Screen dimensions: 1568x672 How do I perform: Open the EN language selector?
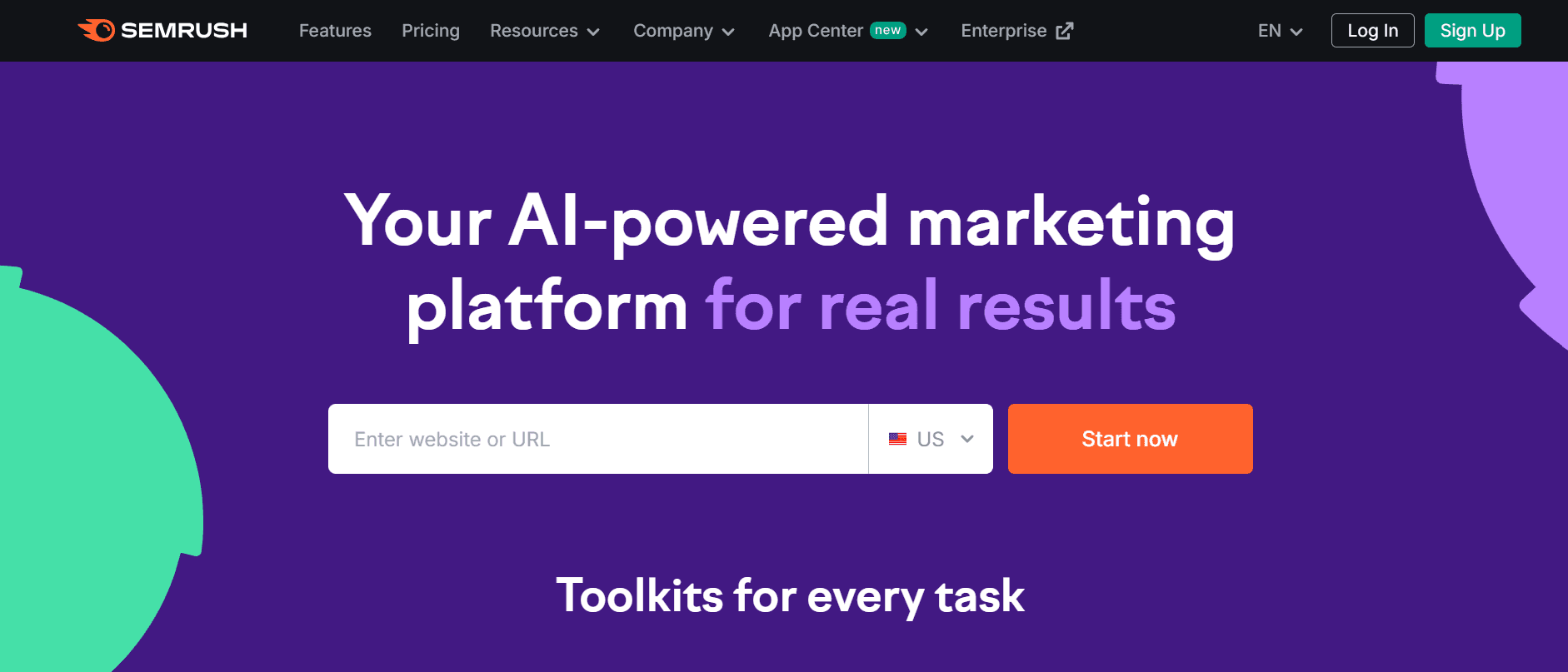click(1278, 31)
